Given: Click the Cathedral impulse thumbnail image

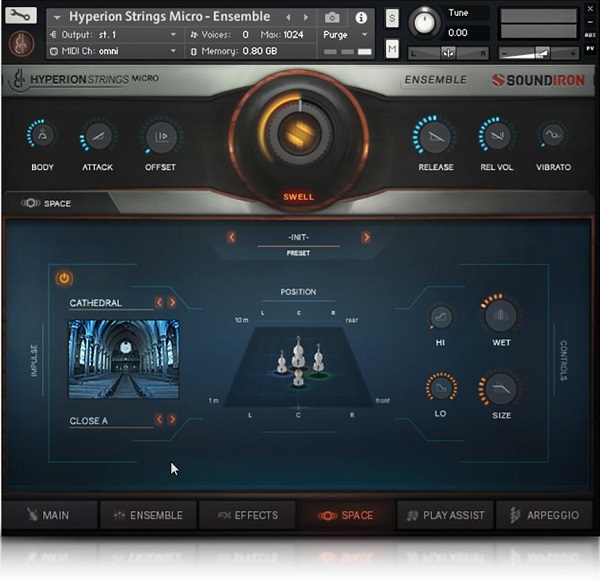Looking at the screenshot, I should (124, 359).
